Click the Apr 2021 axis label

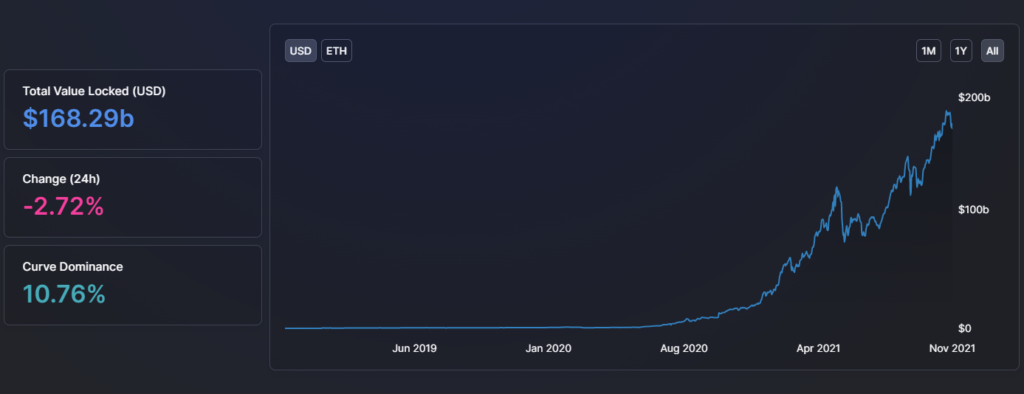pyautogui.click(x=818, y=349)
